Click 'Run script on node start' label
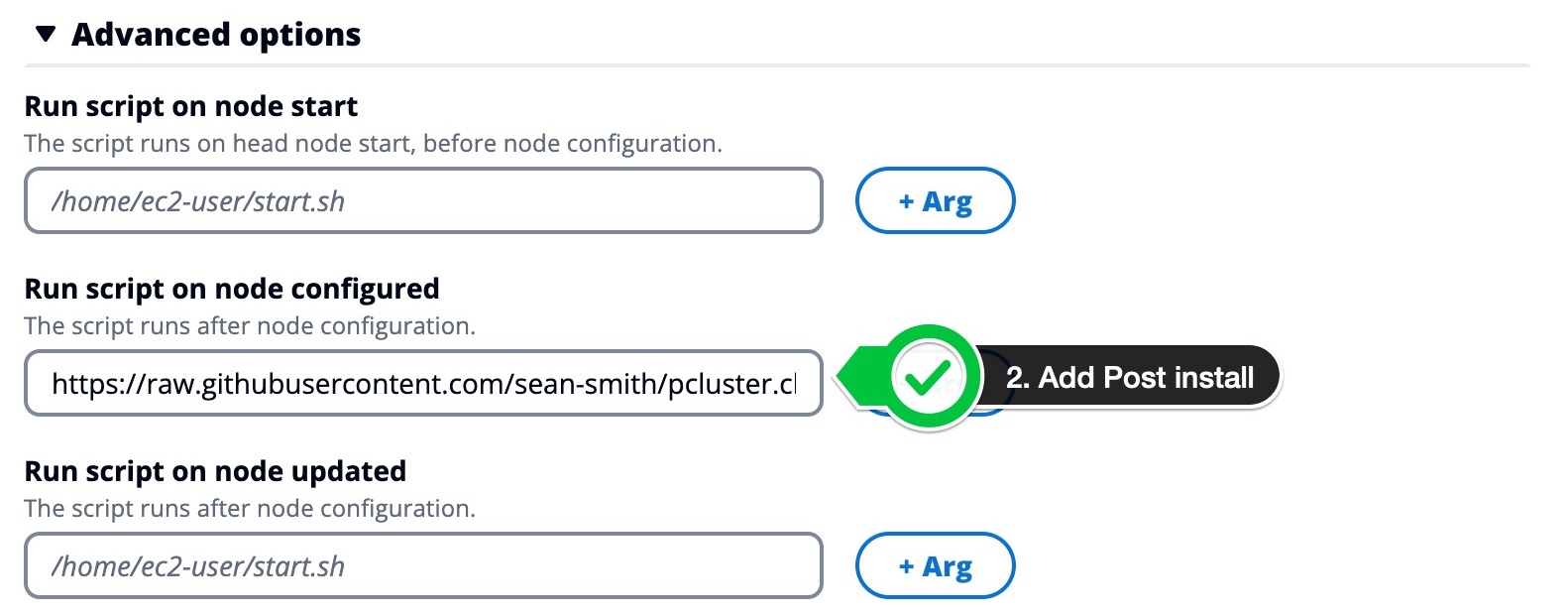The height and width of the screenshot is (615, 1568). [191, 106]
